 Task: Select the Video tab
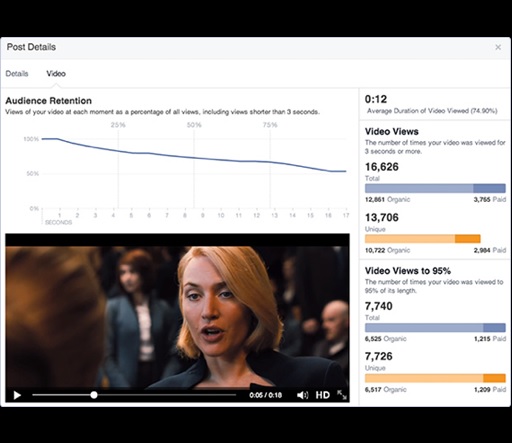click(56, 74)
